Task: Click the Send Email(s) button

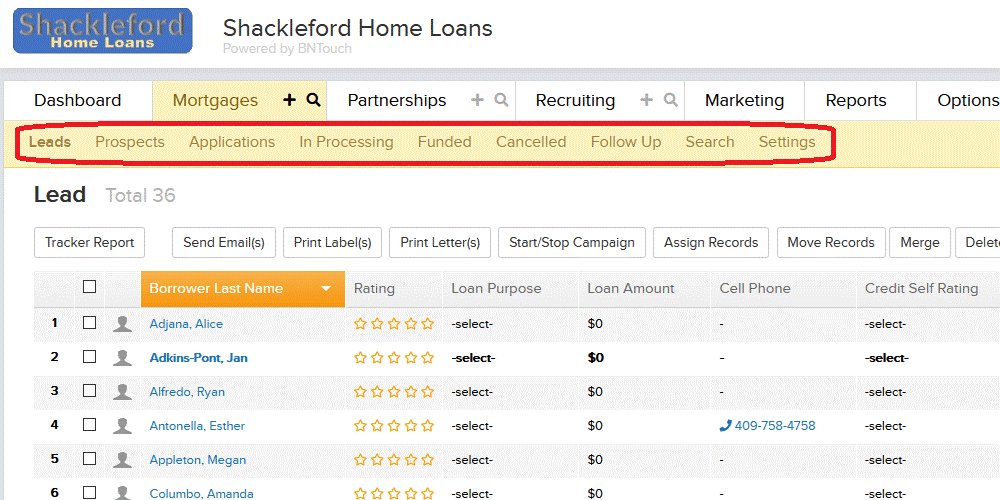Action: click(x=224, y=242)
